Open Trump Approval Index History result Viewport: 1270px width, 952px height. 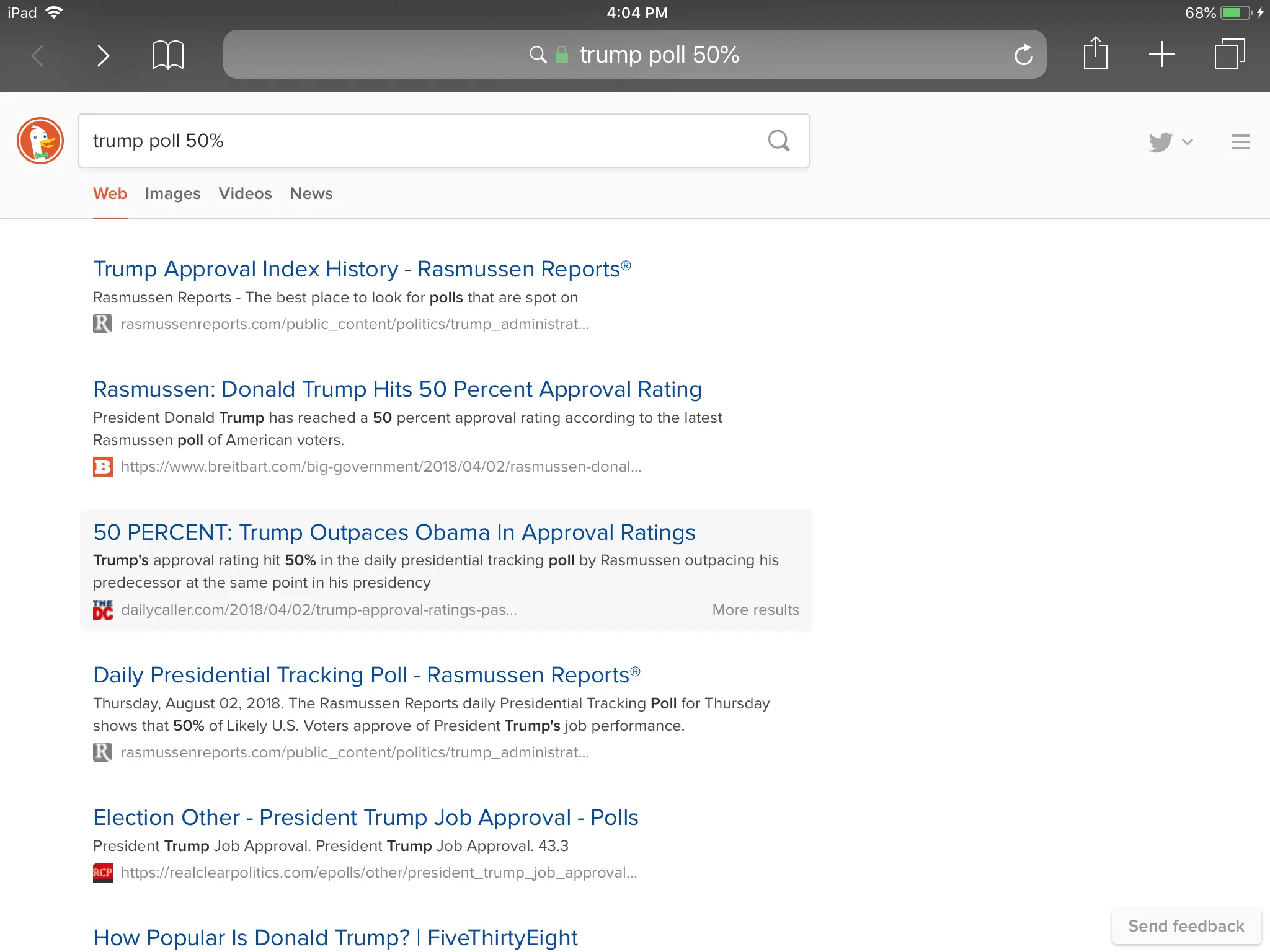point(362,269)
